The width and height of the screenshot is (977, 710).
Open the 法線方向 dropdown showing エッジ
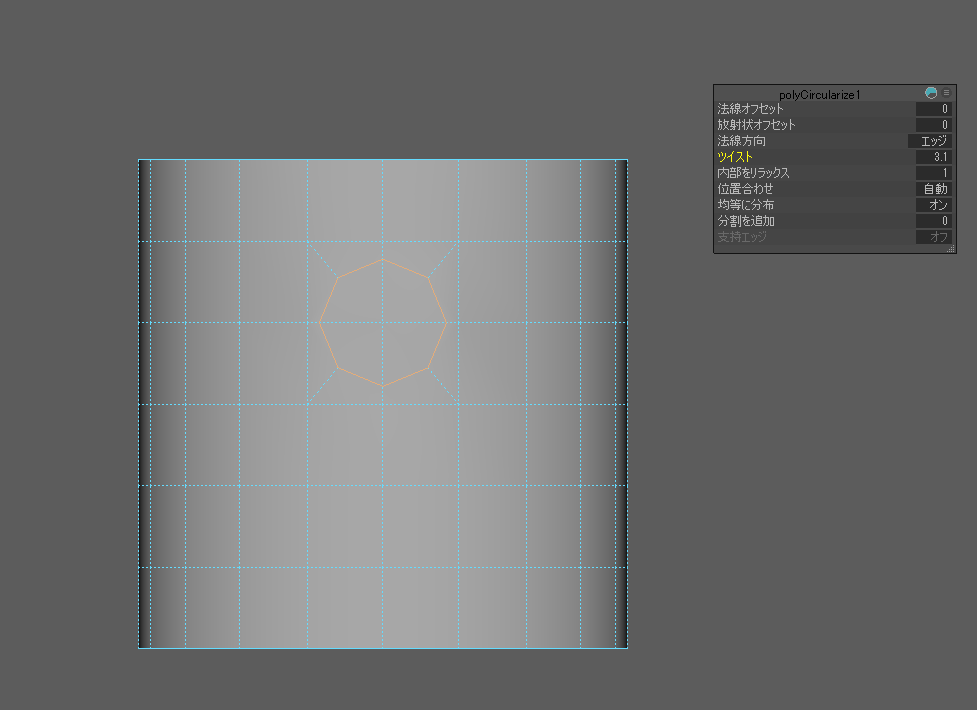point(929,141)
